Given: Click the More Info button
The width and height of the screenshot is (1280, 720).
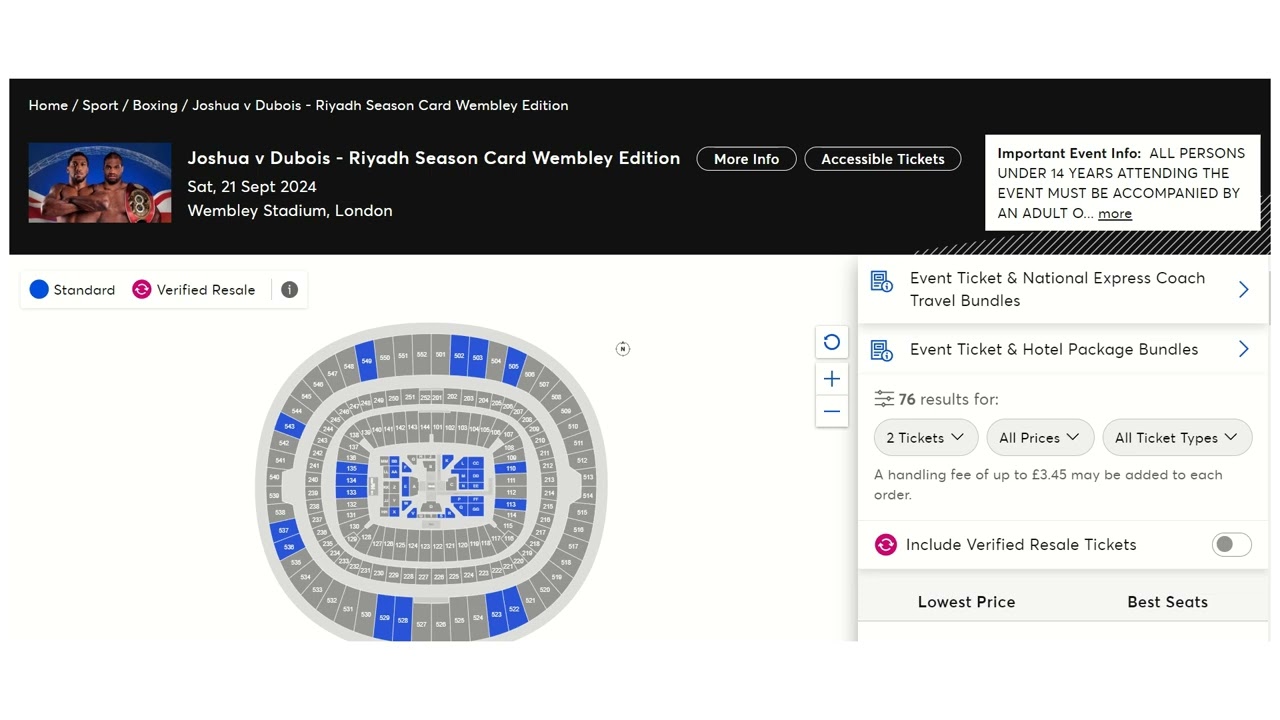Looking at the screenshot, I should click(x=746, y=159).
